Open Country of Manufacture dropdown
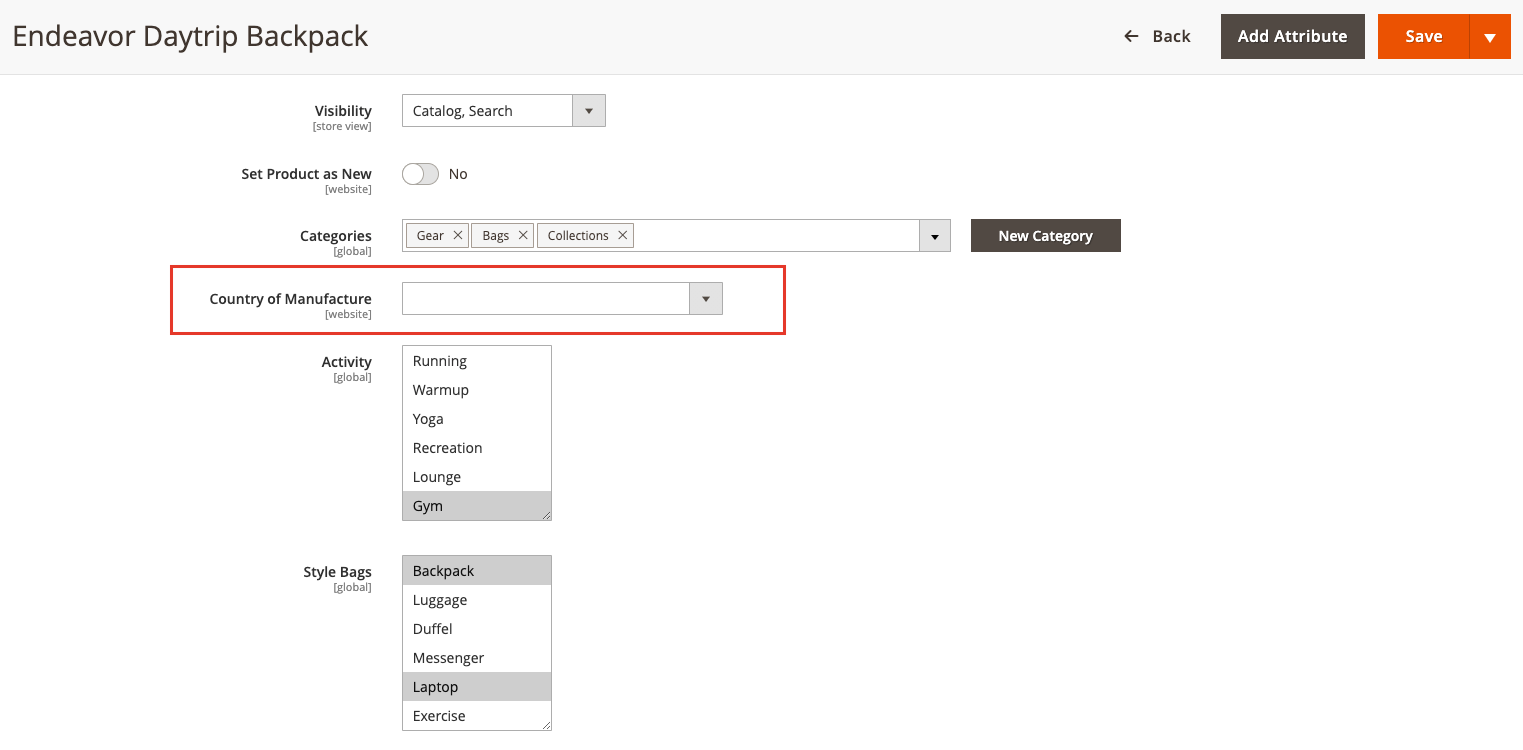The width and height of the screenshot is (1523, 750). pyautogui.click(x=562, y=298)
